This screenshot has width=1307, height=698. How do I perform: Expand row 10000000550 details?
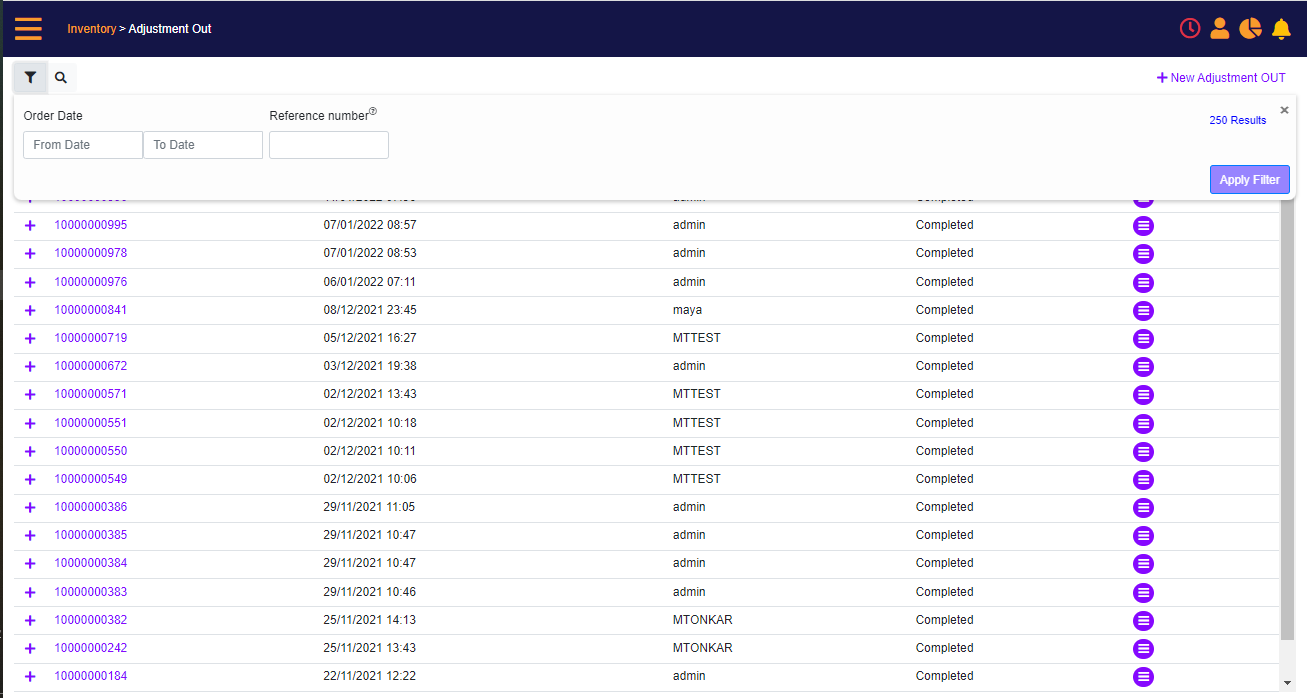(x=29, y=451)
